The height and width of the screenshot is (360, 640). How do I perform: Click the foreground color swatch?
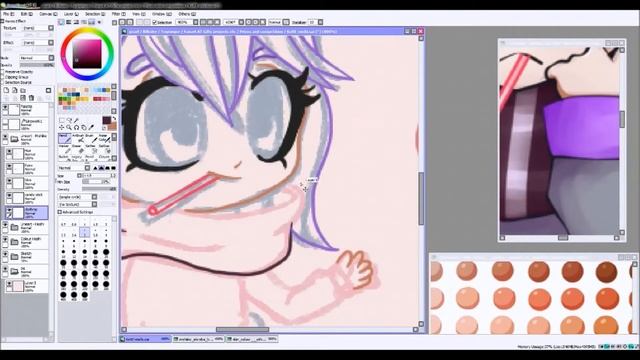[107, 120]
